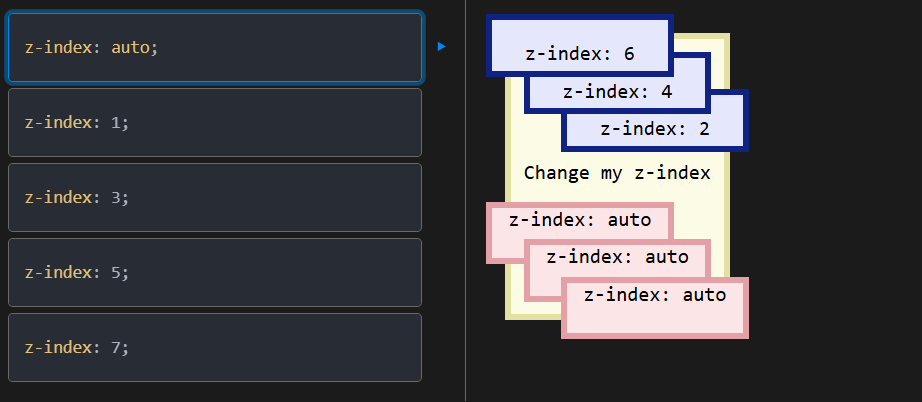
Task: Select the 'z-index: 5;' code option
Action: 215,272
